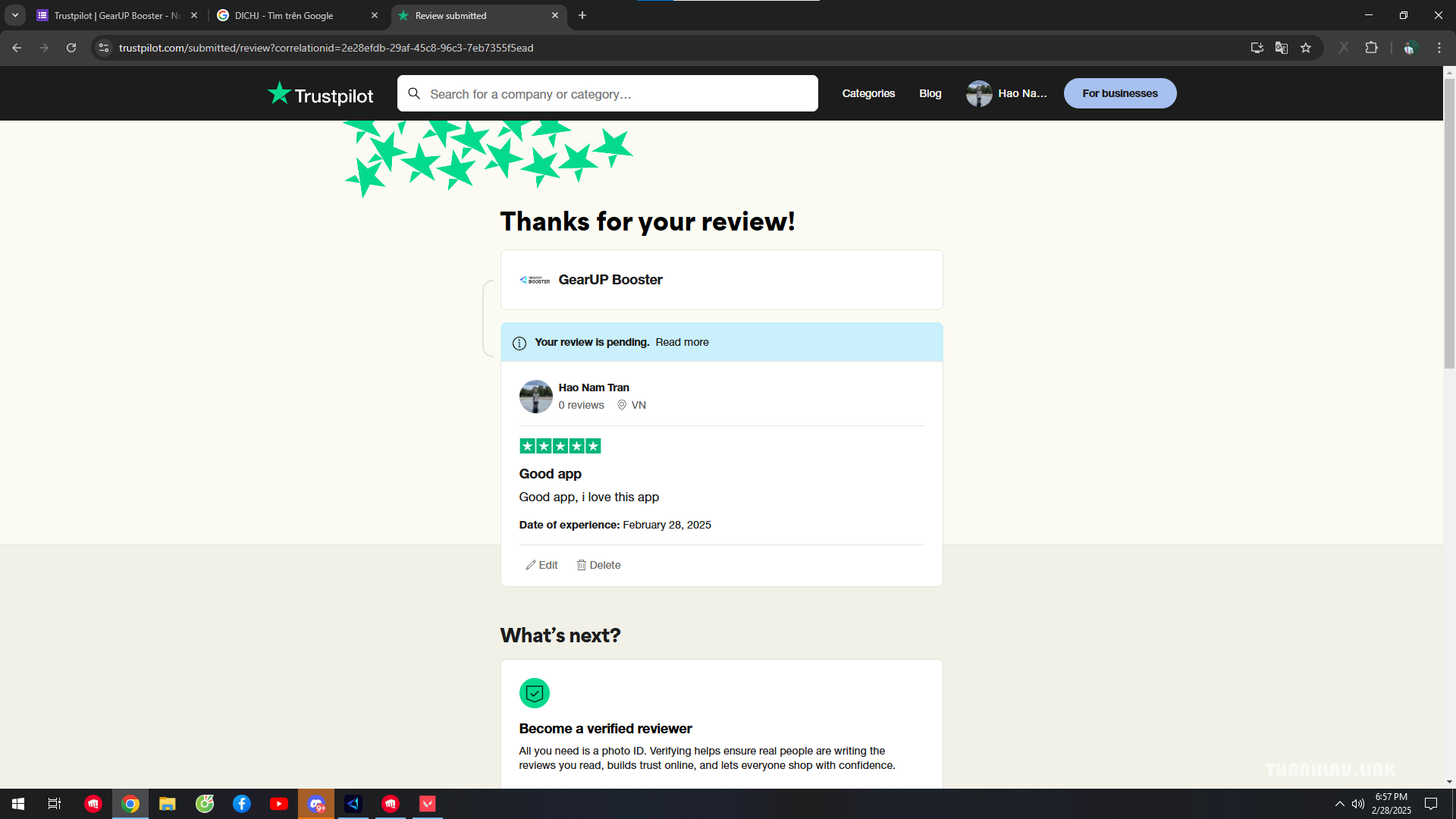
Task: Open the Hao Na... account menu
Action: (x=1006, y=93)
